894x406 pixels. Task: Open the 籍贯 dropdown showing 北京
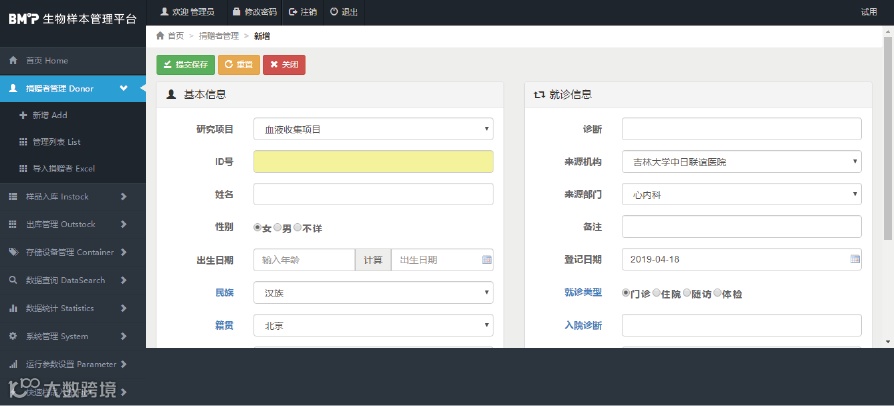(x=373, y=326)
